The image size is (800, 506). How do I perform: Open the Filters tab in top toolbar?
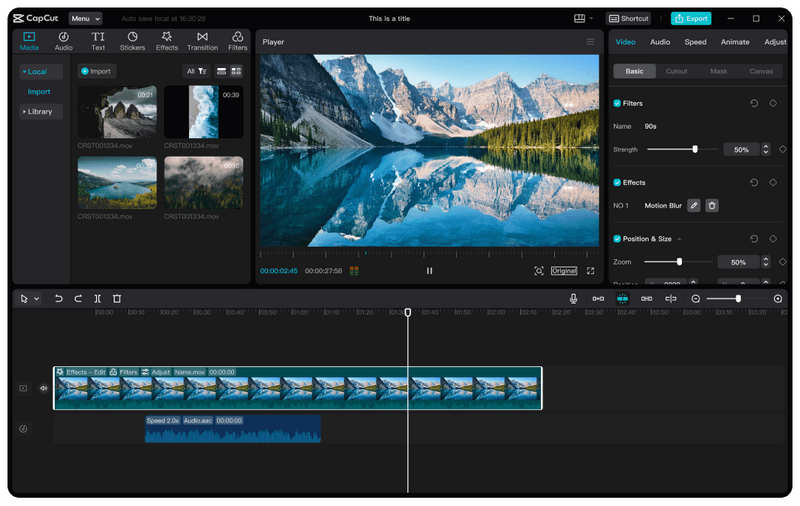point(237,41)
